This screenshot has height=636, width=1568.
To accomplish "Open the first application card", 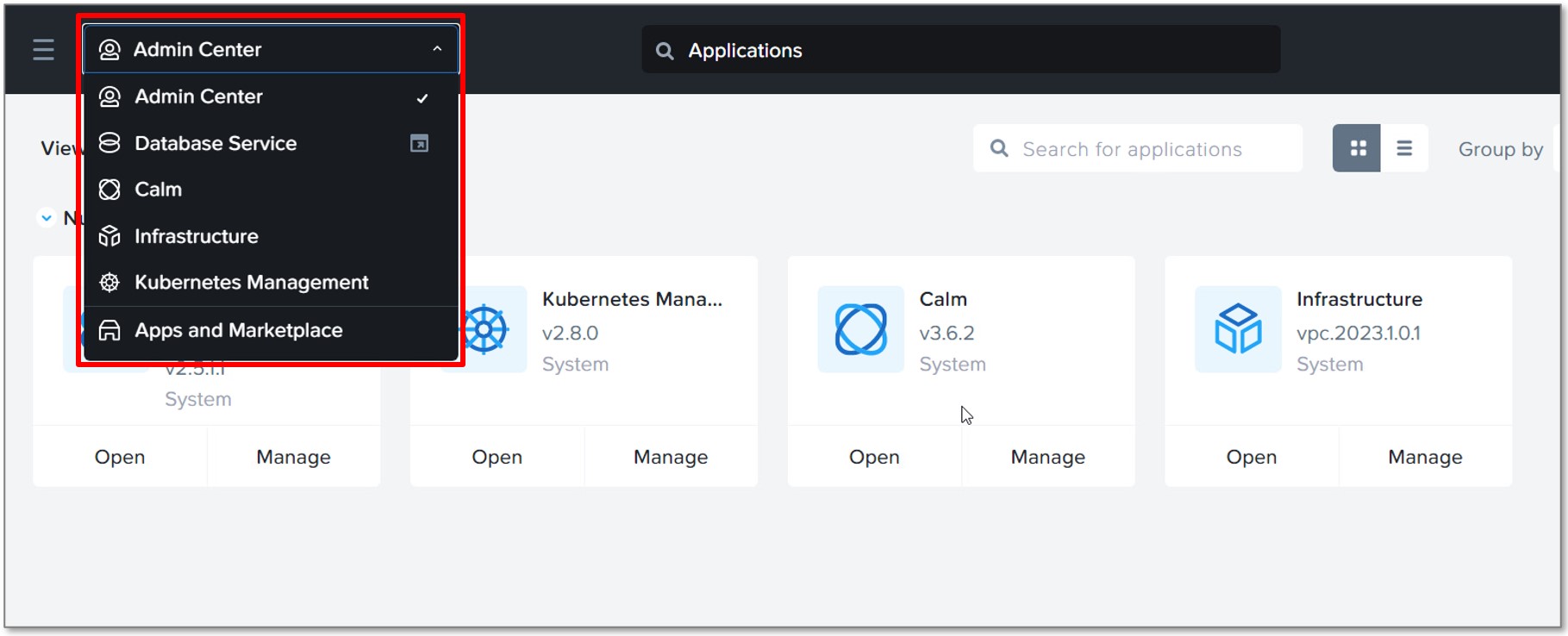I will 120,457.
